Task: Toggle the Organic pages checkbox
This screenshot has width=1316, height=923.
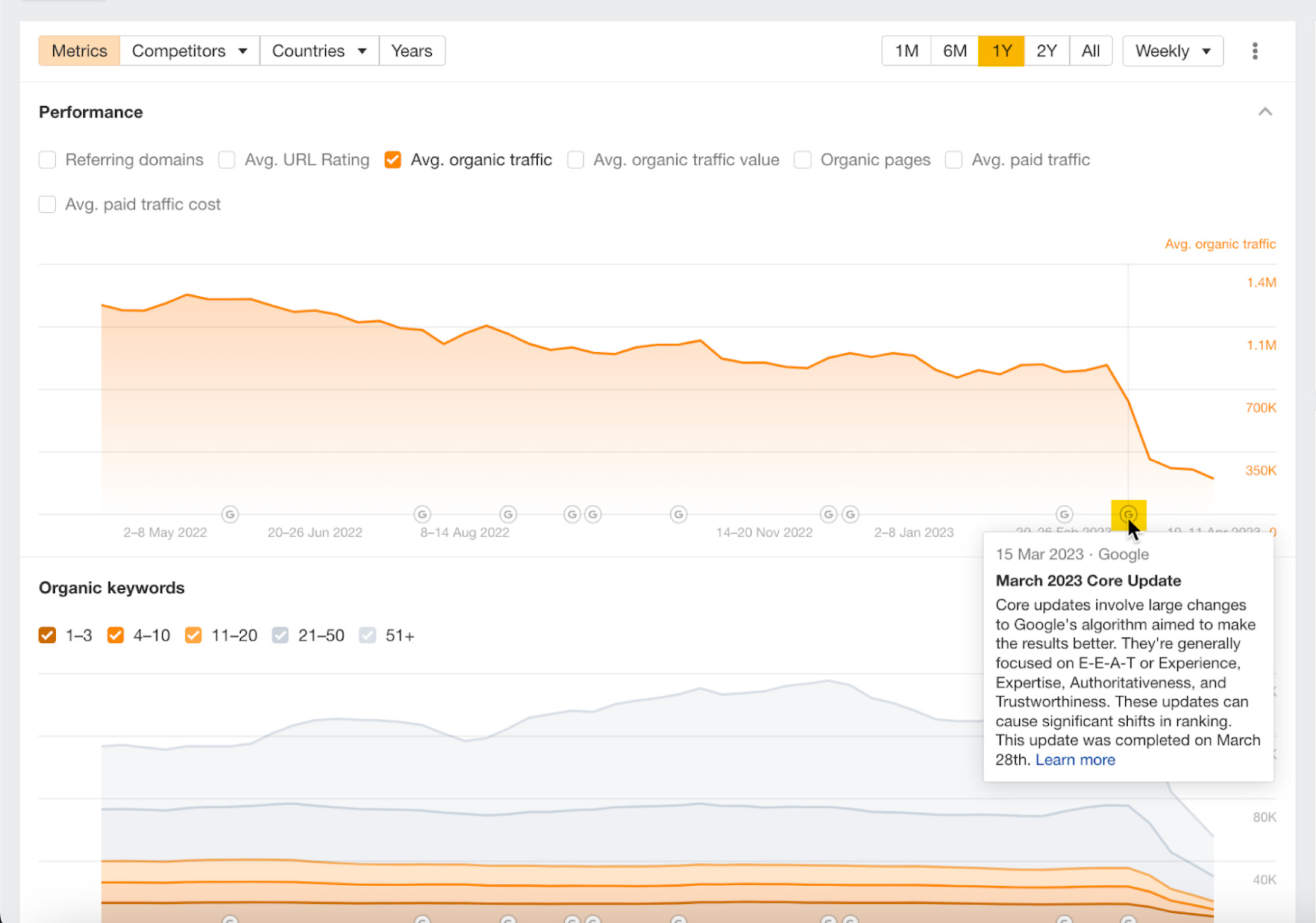Action: [805, 160]
